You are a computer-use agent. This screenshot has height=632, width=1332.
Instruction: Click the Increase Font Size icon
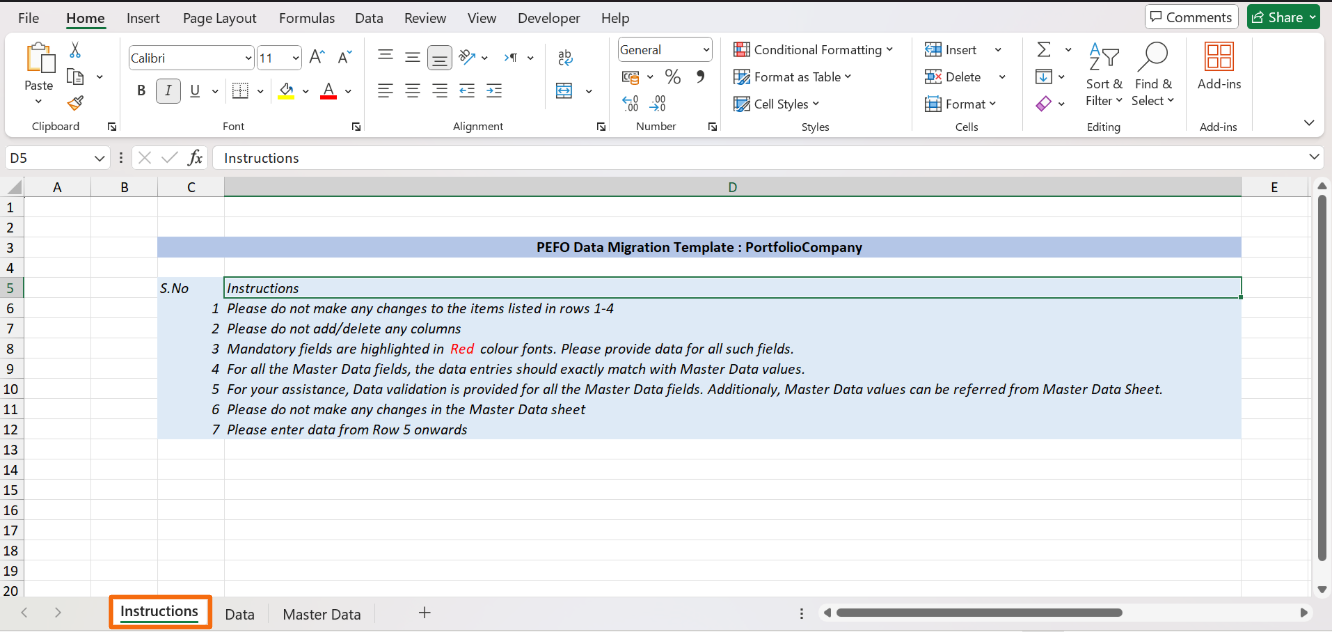(x=317, y=58)
